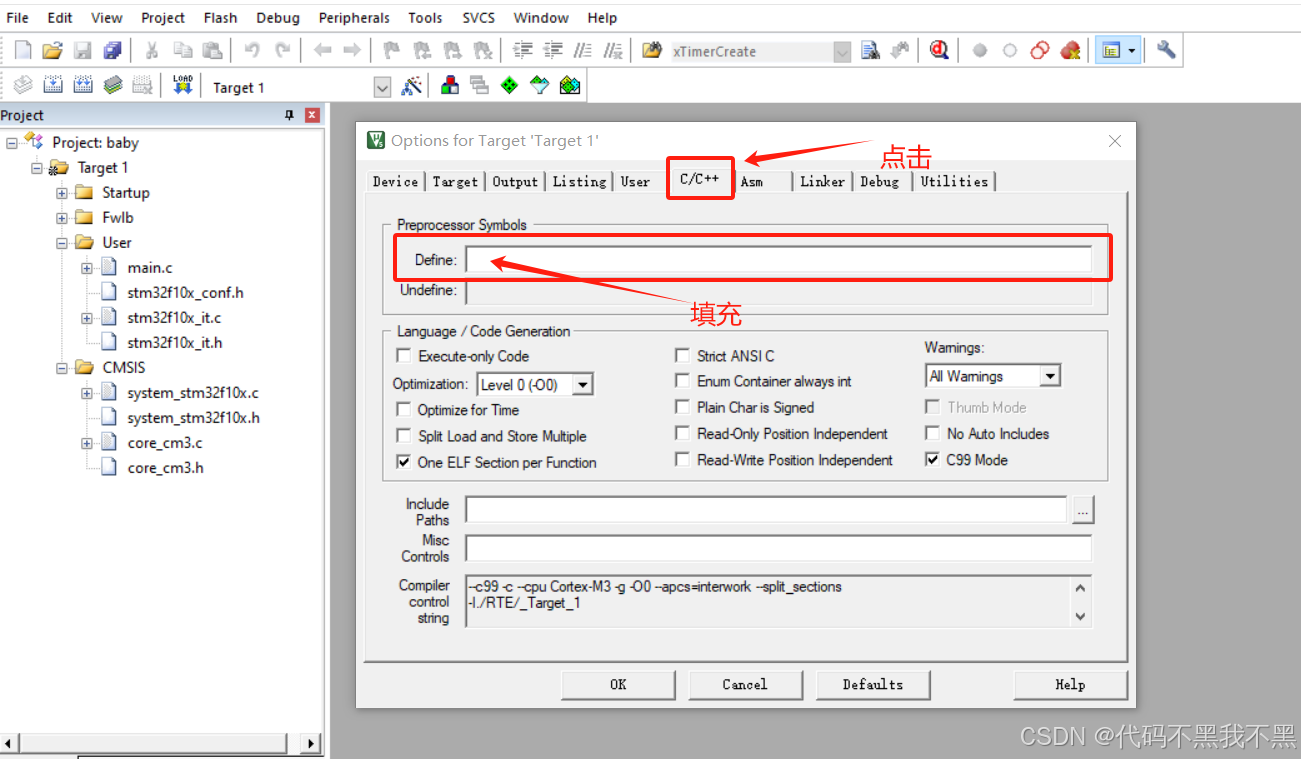This screenshot has height=759, width=1301.
Task: Switch to the Linker tab
Action: click(822, 181)
